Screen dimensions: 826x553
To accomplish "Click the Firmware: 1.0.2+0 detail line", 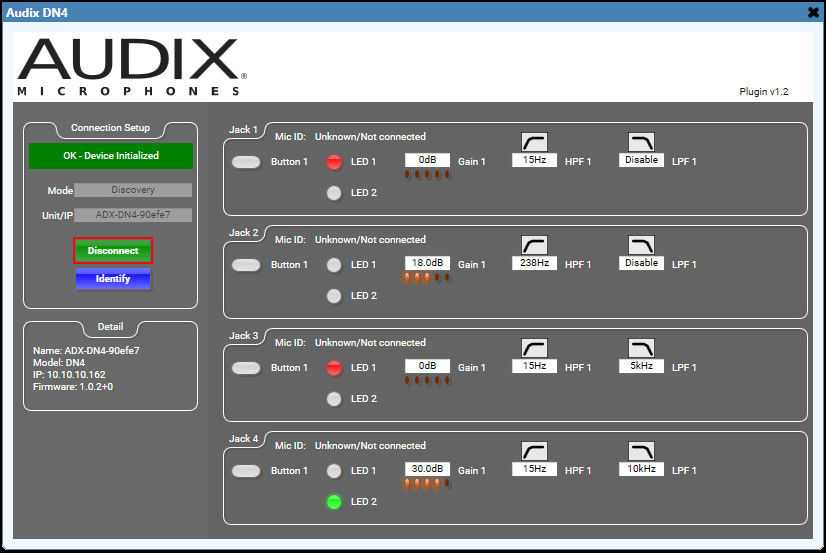I will (73, 387).
